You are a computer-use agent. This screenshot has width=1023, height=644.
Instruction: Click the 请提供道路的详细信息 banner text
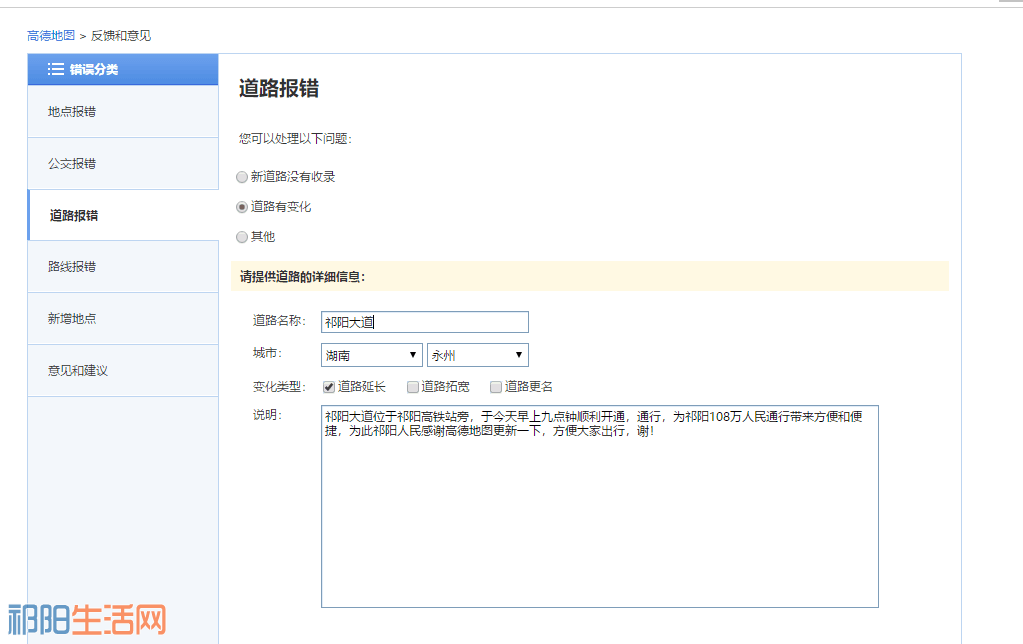(302, 277)
